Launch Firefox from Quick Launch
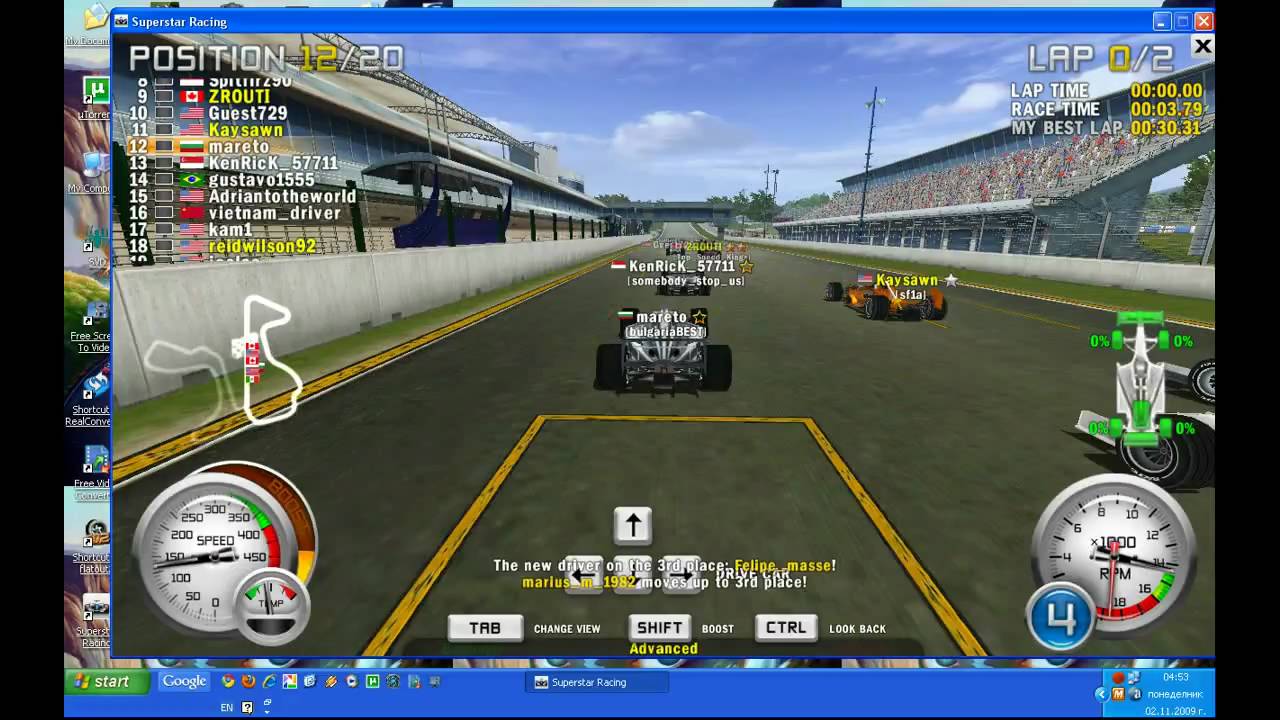 (x=249, y=682)
